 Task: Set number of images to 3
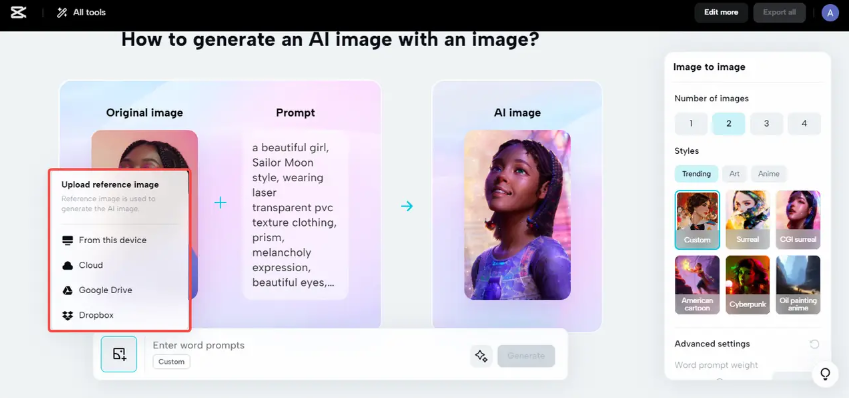pos(766,123)
